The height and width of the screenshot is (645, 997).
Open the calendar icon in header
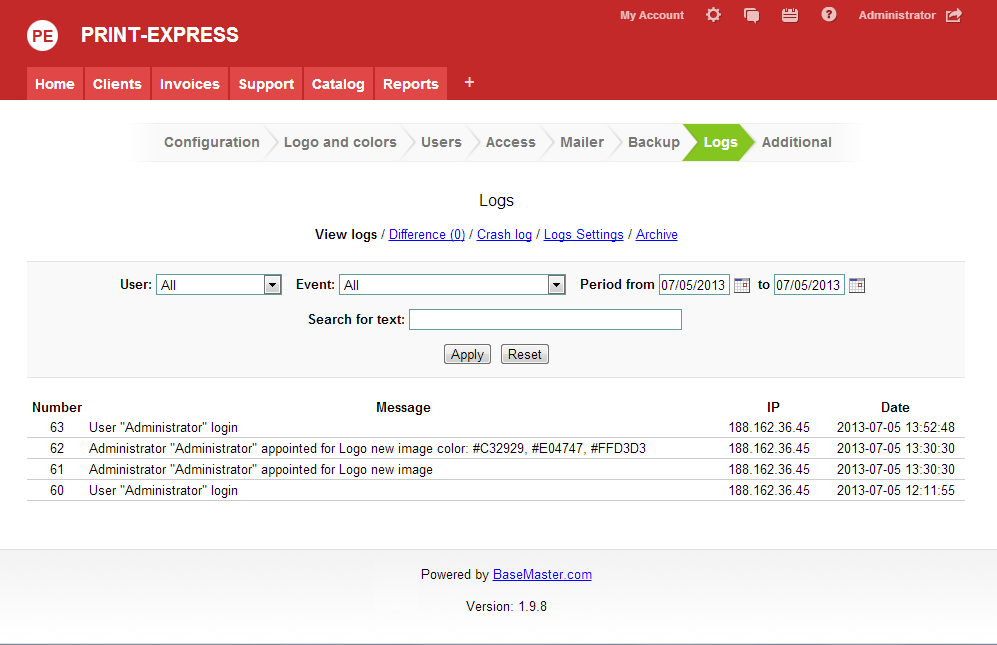(x=790, y=15)
